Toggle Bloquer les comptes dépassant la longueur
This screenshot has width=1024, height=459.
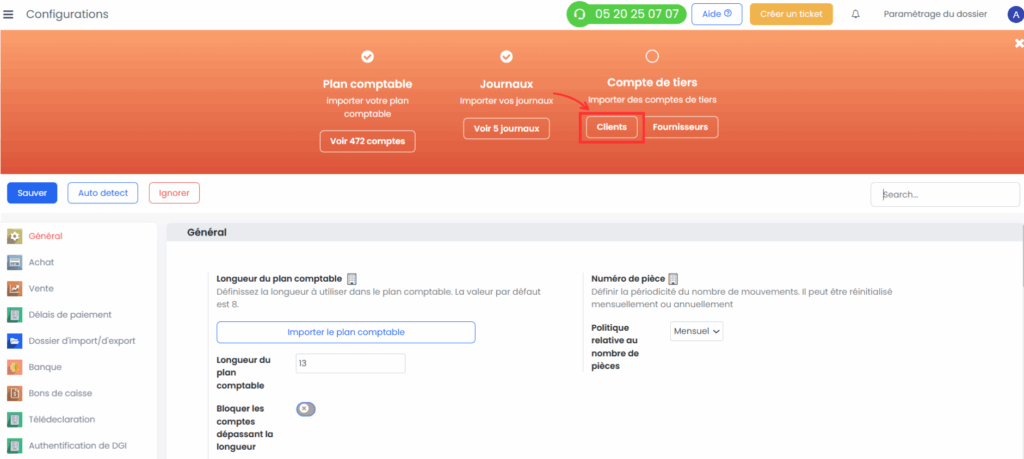pyautogui.click(x=306, y=409)
